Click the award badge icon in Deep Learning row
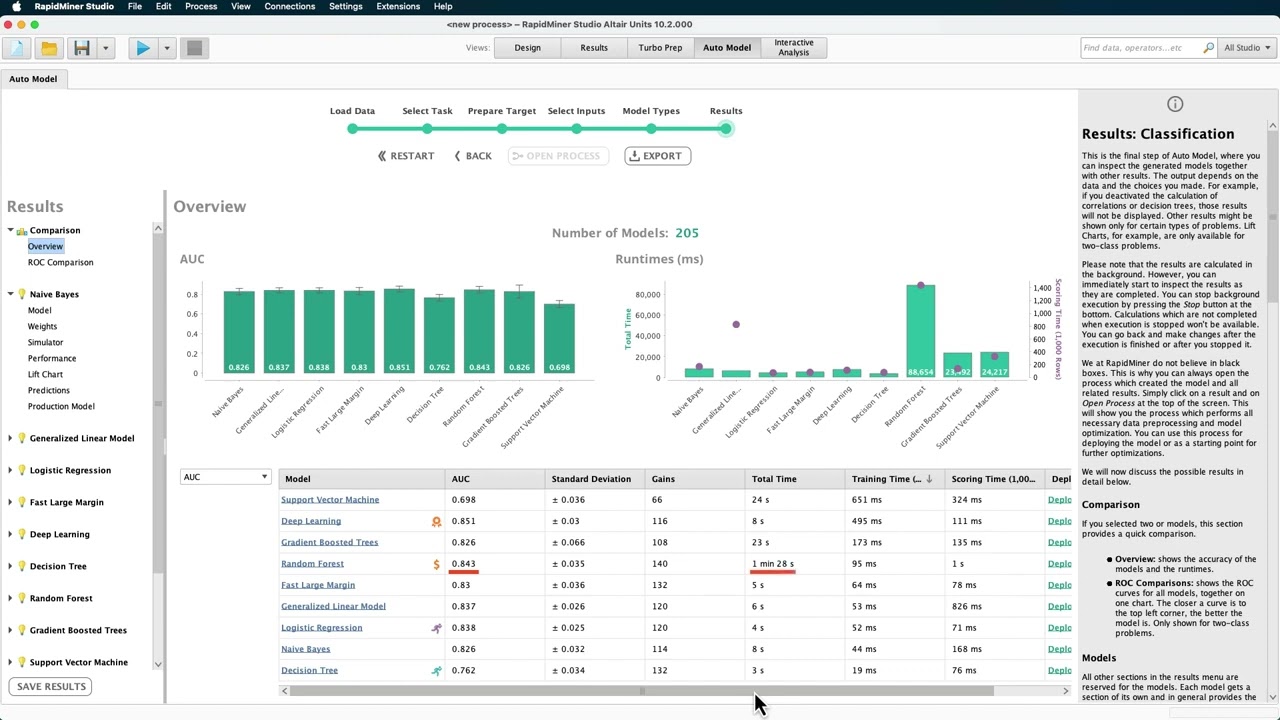 pyautogui.click(x=436, y=522)
